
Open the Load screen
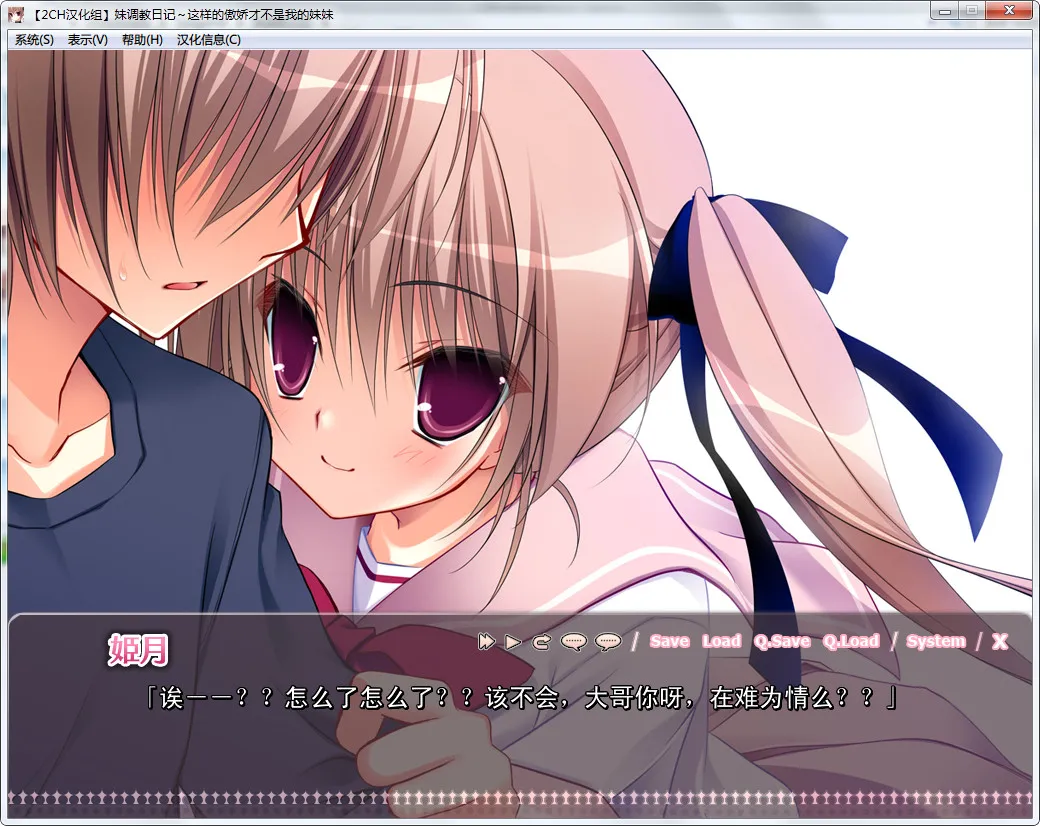click(721, 642)
